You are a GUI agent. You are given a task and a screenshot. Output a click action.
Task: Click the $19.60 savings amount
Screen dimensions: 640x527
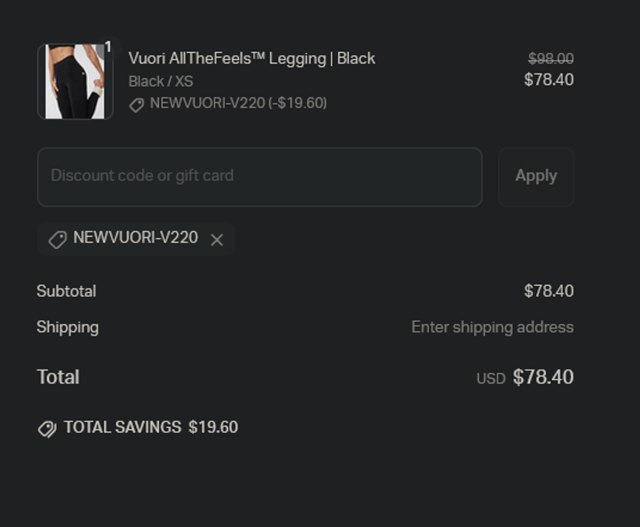213,427
